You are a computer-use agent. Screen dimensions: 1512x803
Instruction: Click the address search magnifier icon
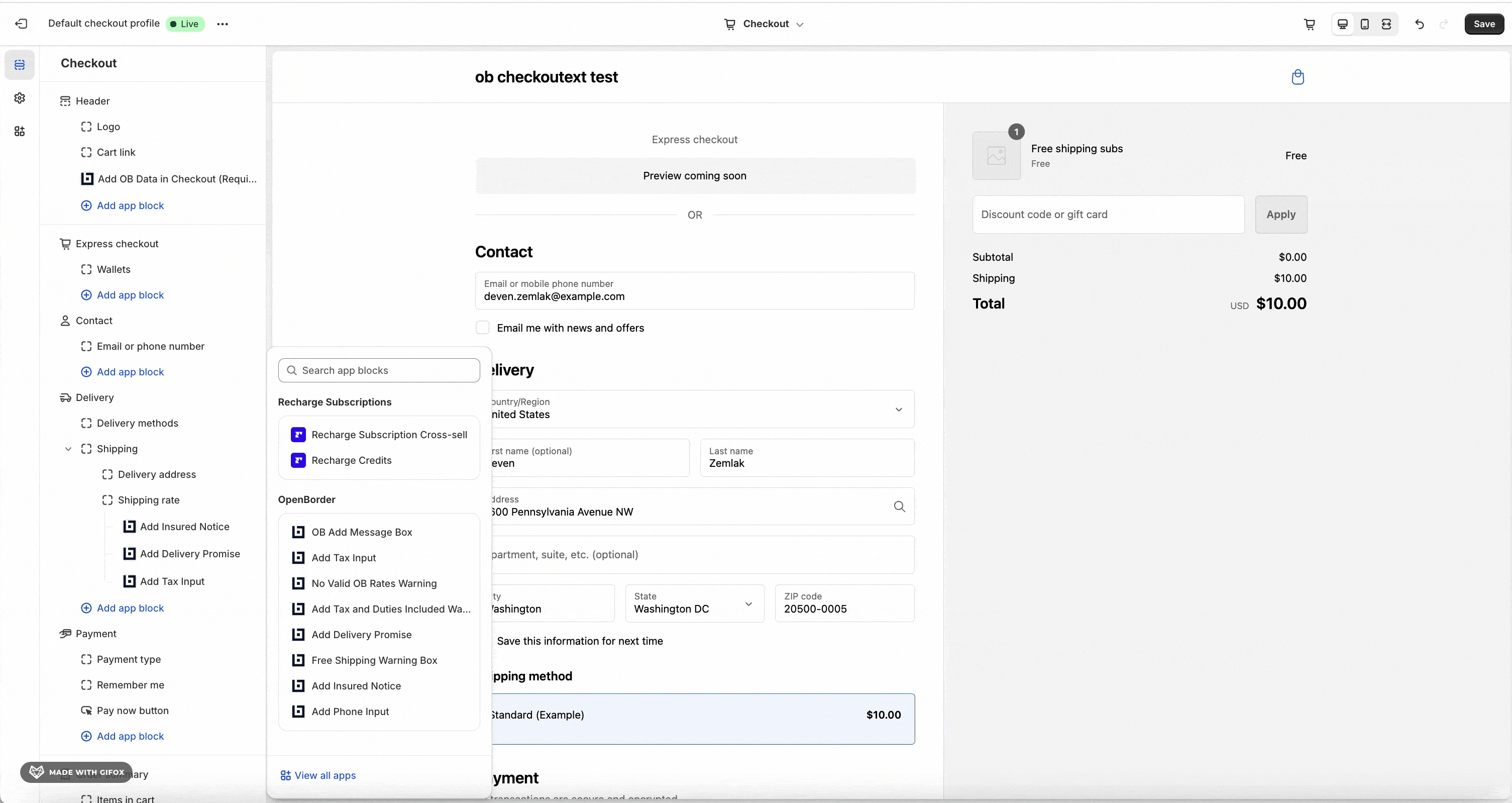(x=899, y=506)
